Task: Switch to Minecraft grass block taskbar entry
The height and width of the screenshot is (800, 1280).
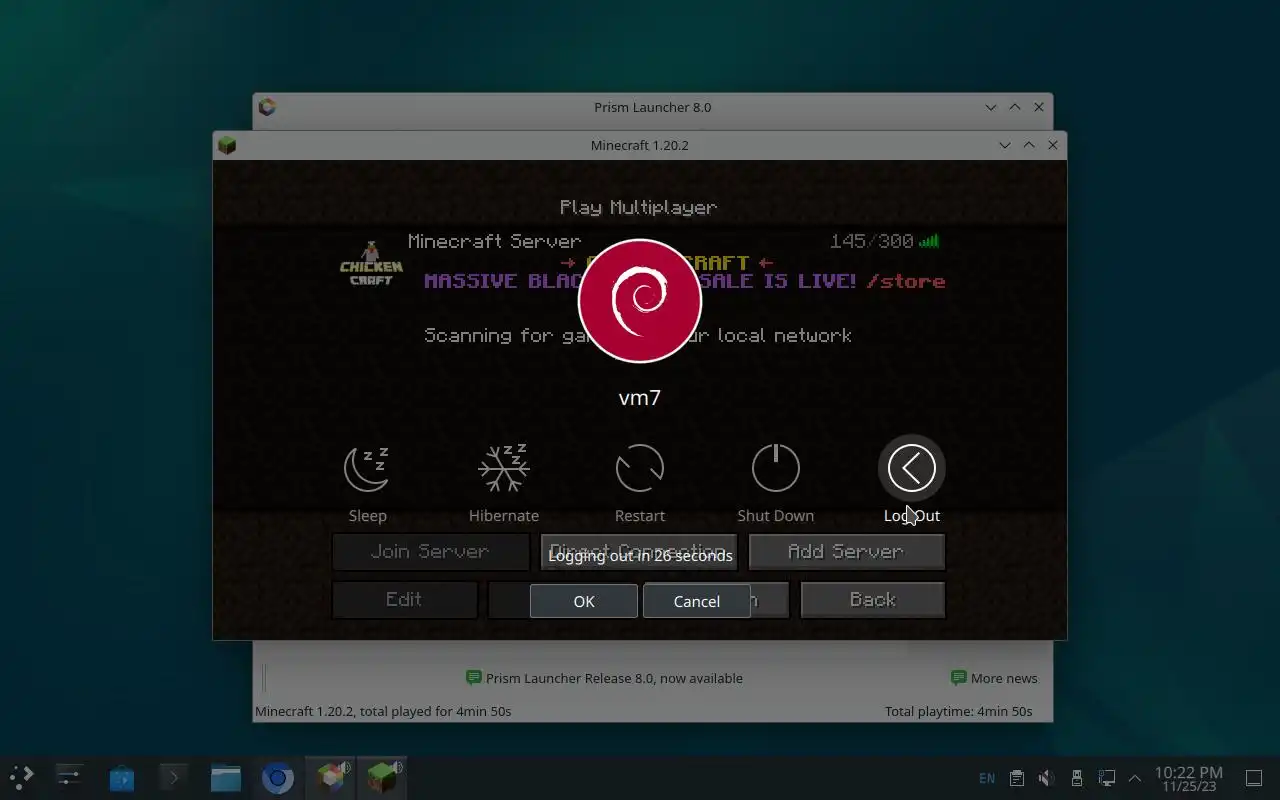Action: (382, 777)
